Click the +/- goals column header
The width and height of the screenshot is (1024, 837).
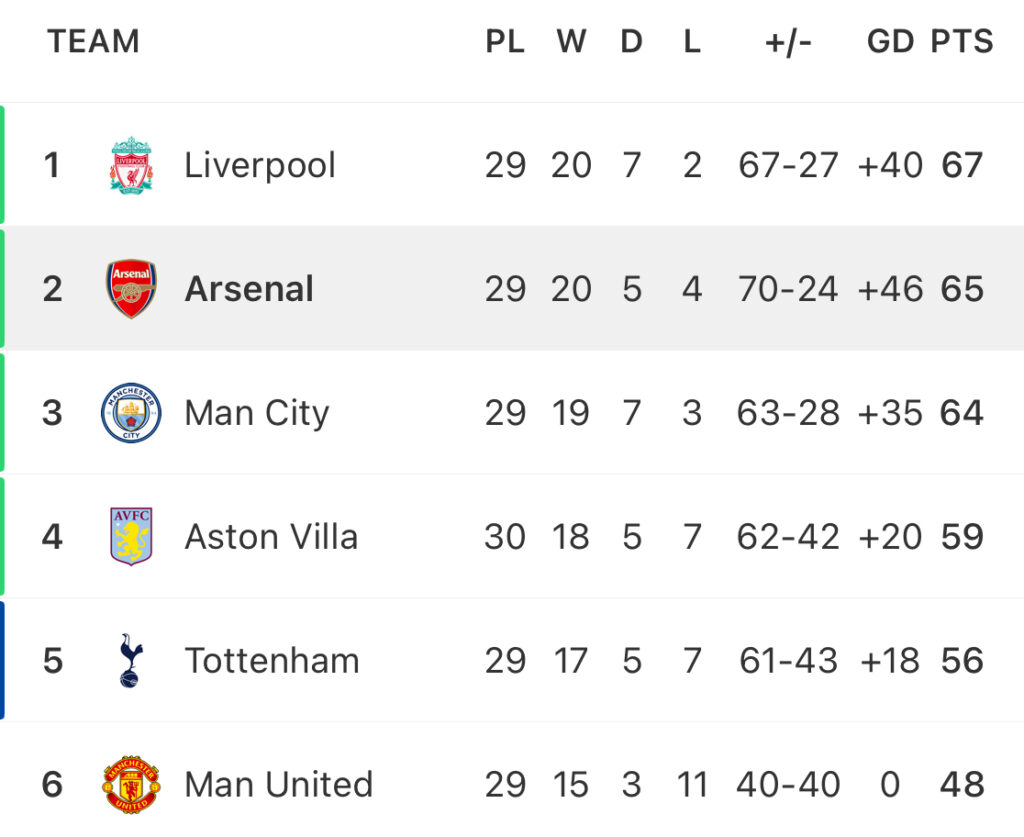pos(788,42)
